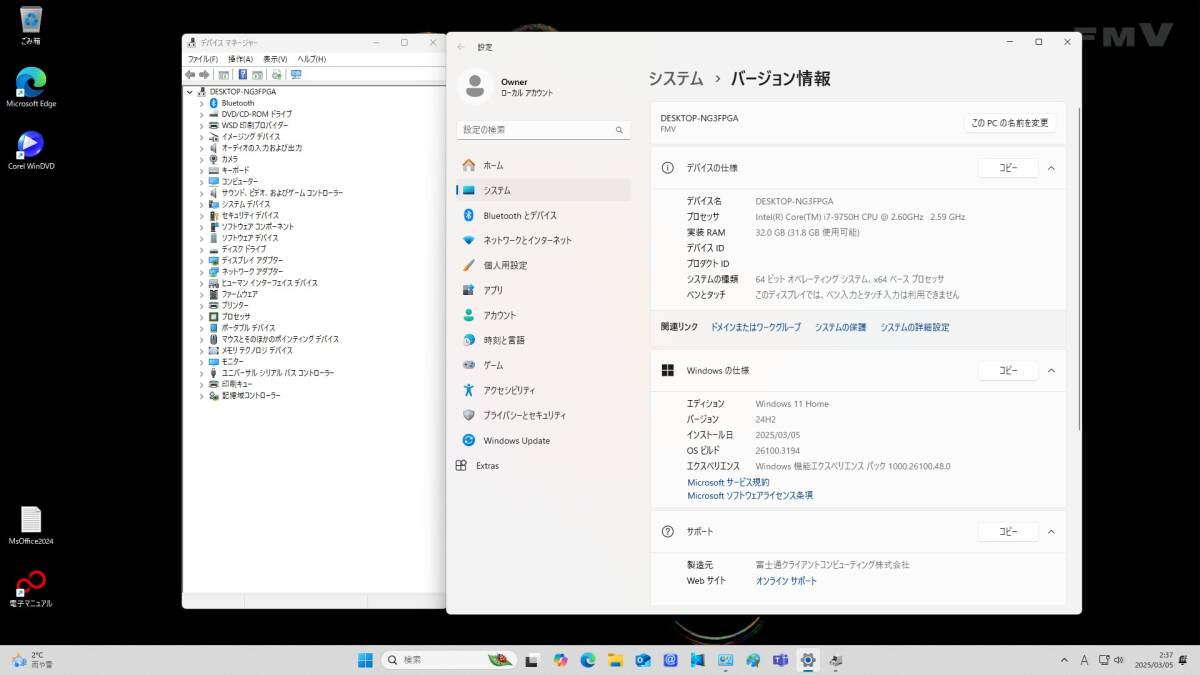Click the Privacy and Security shield icon
Viewport: 1200px width, 675px height.
point(468,415)
